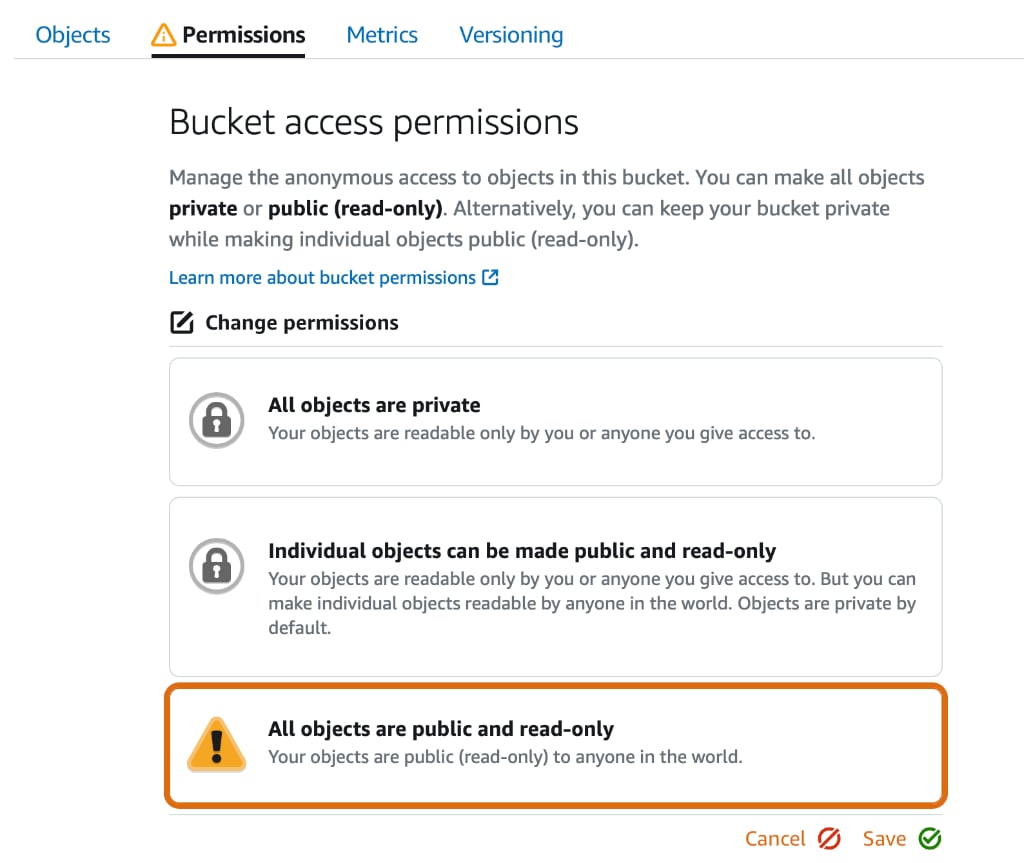Image resolution: width=1024 pixels, height=863 pixels.
Task: Click the warning icon on the Permissions tab
Action: coord(163,34)
